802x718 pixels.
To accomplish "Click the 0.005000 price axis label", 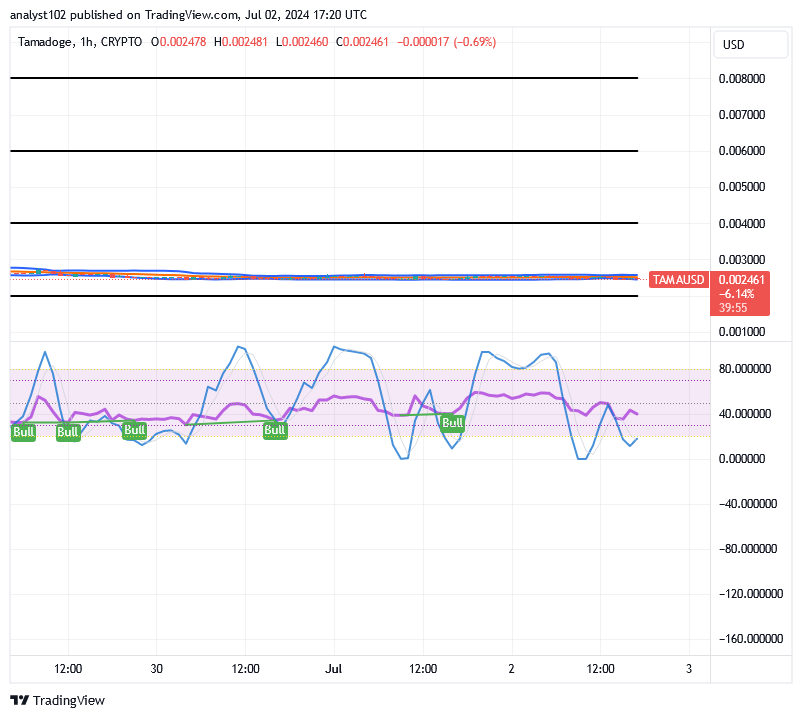I will pos(742,187).
